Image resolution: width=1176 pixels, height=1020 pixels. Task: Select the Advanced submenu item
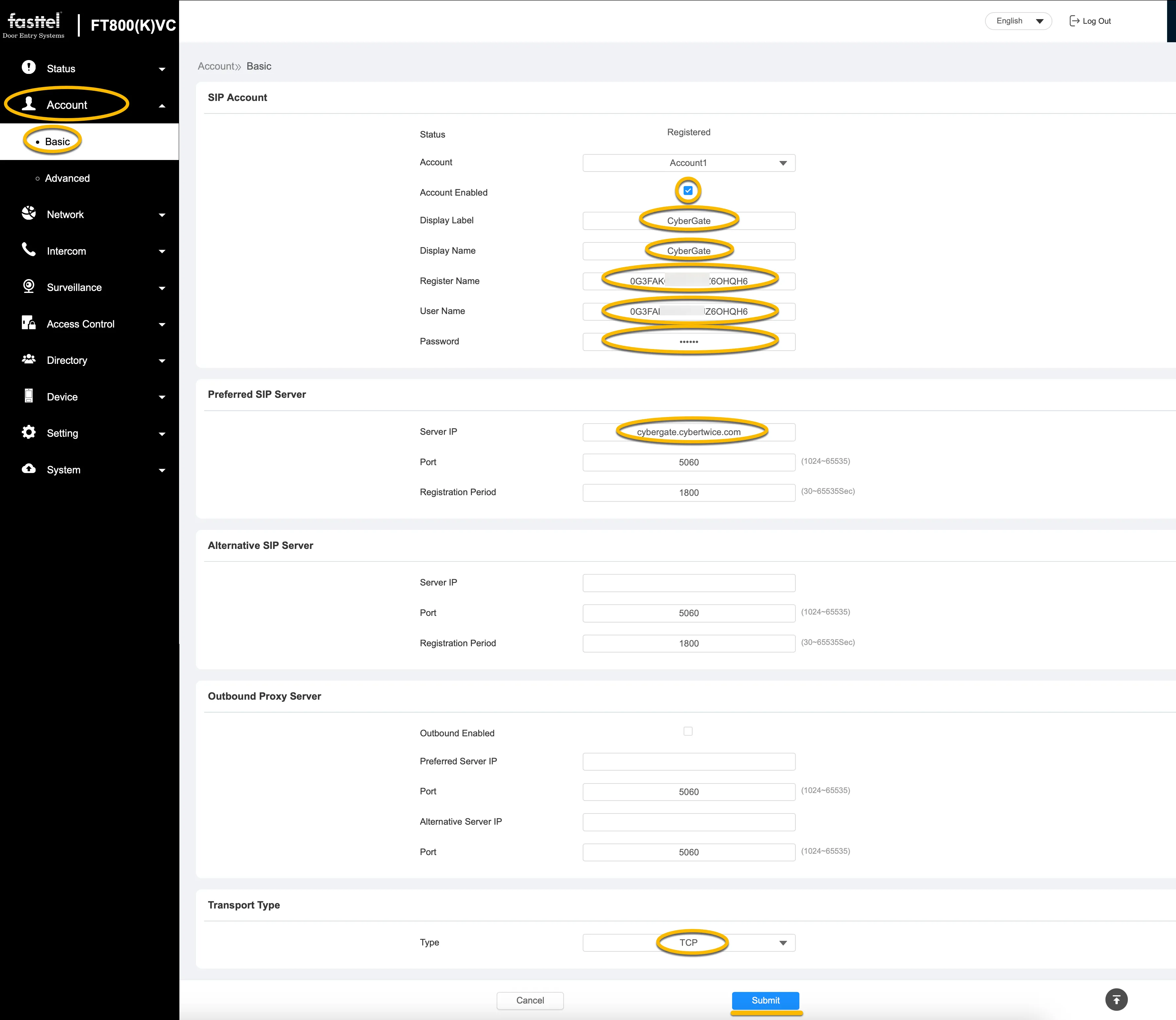coord(67,178)
